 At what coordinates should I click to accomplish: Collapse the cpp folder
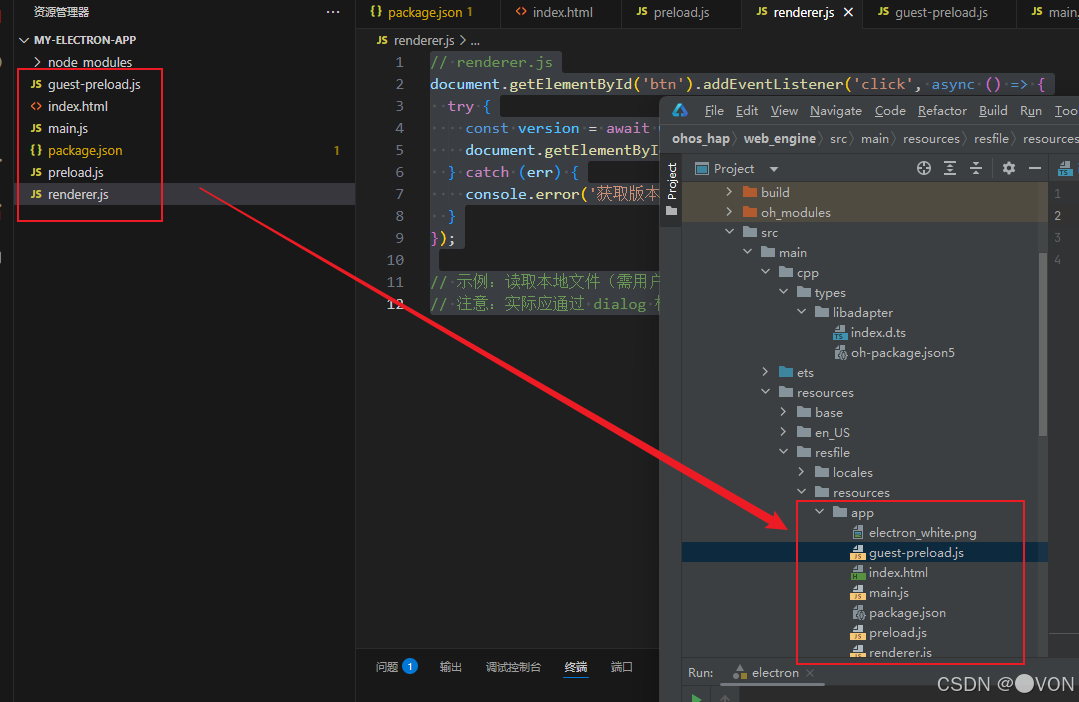(x=766, y=272)
